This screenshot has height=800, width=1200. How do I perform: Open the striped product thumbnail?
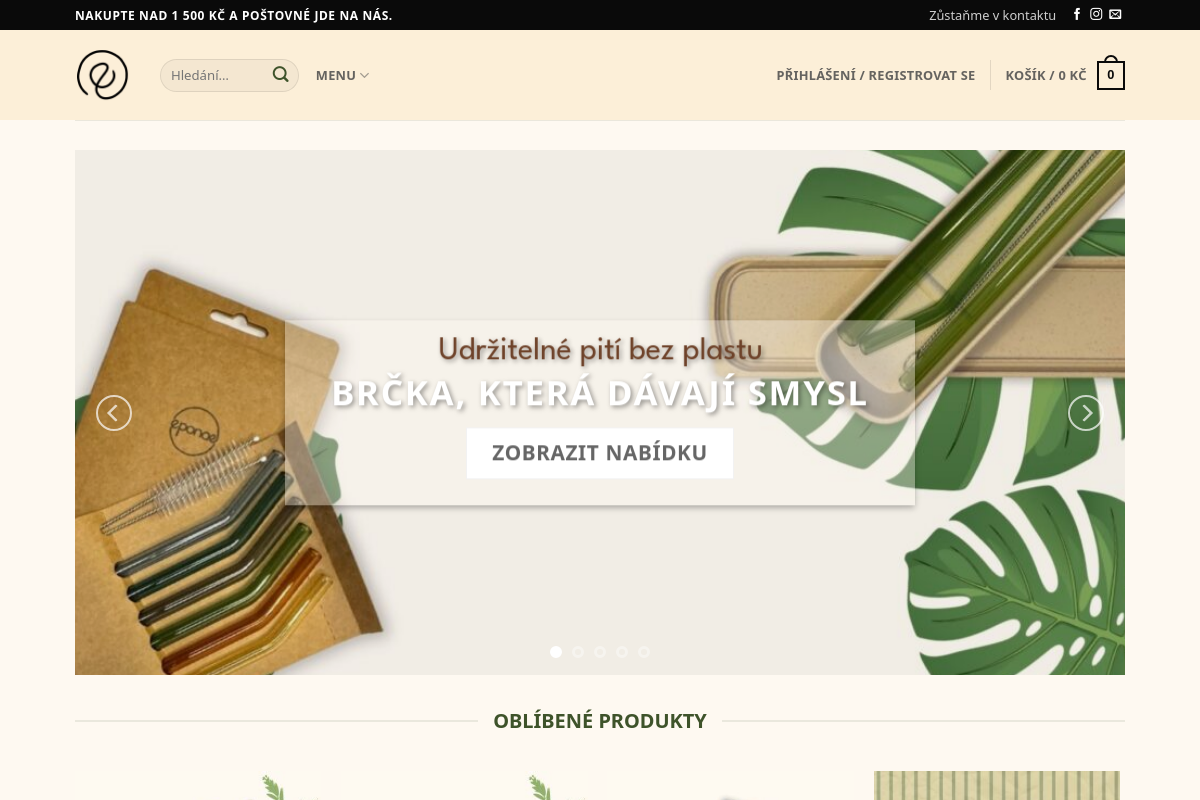point(997,785)
